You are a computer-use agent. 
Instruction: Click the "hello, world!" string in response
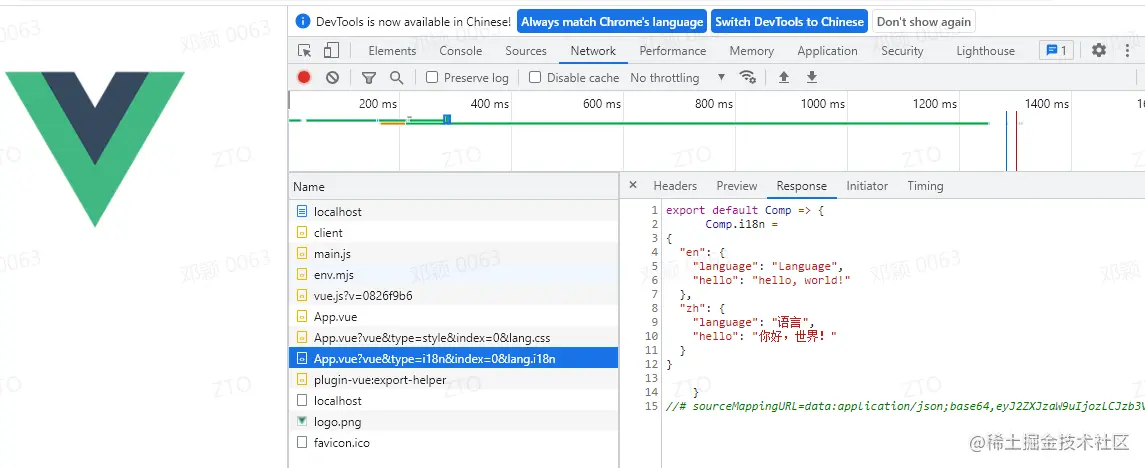tap(802, 280)
